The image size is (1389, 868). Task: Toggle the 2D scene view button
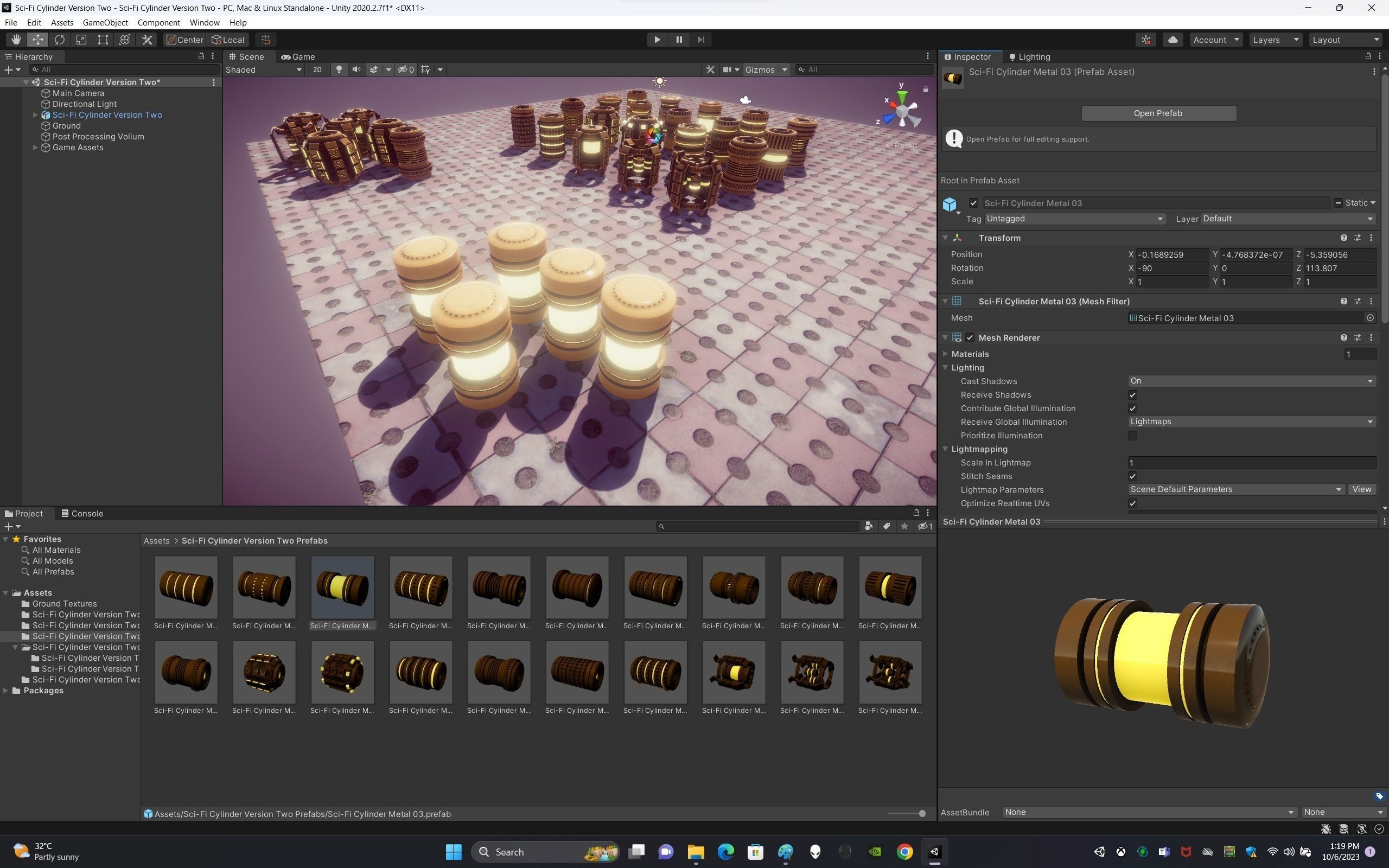317,69
